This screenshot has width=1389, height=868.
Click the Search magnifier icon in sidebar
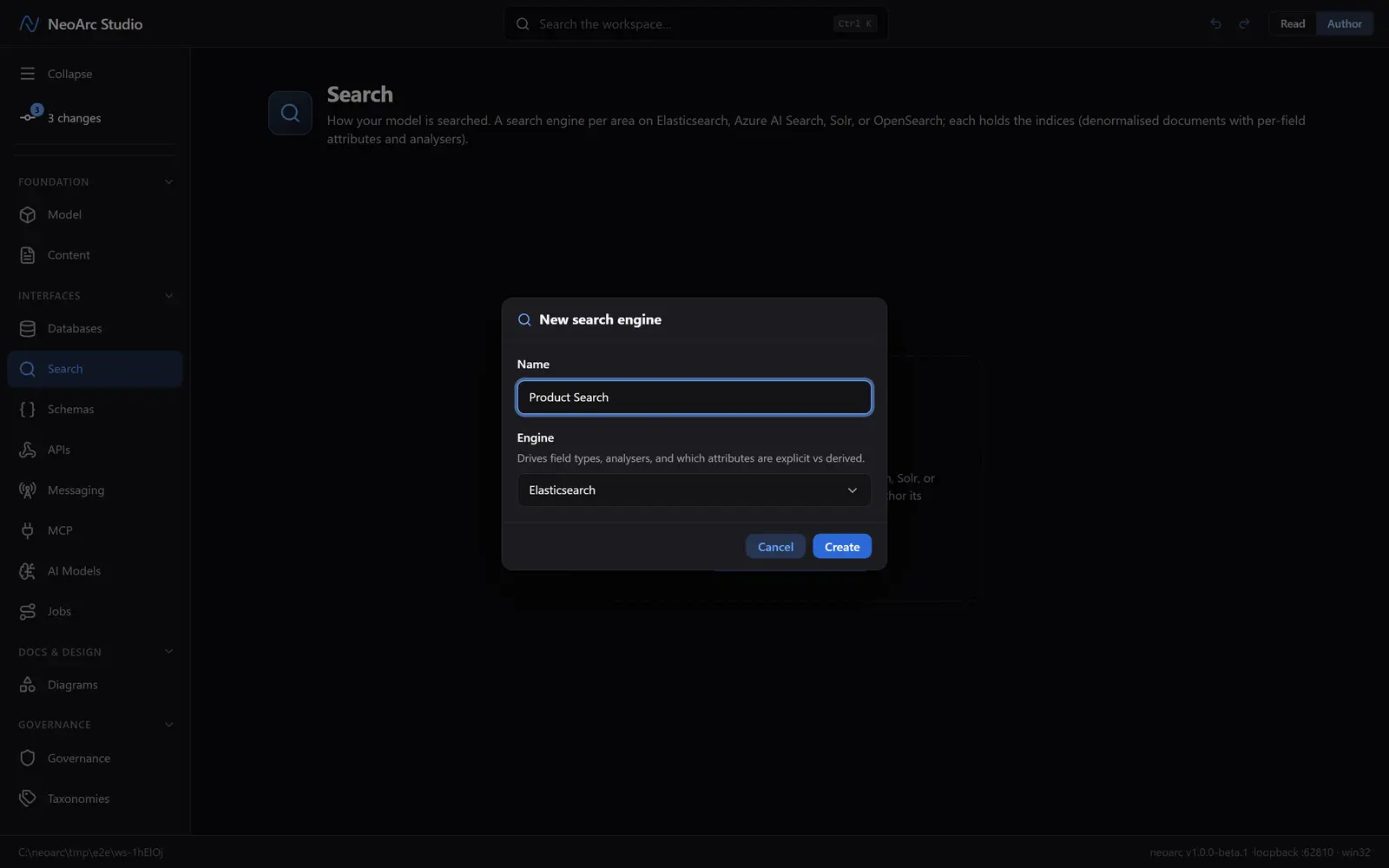[28, 369]
